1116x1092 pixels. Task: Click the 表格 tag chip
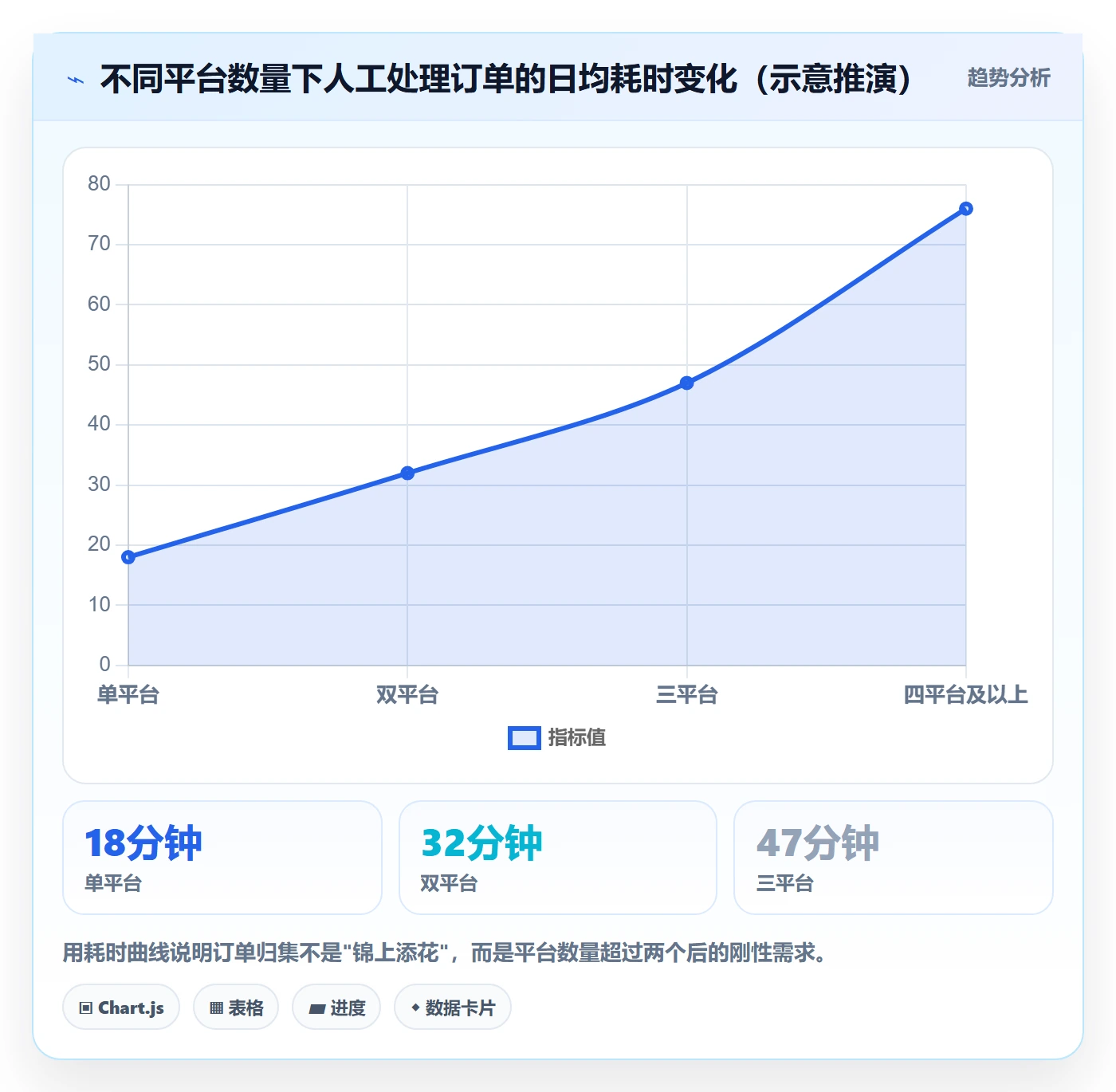[x=236, y=1008]
